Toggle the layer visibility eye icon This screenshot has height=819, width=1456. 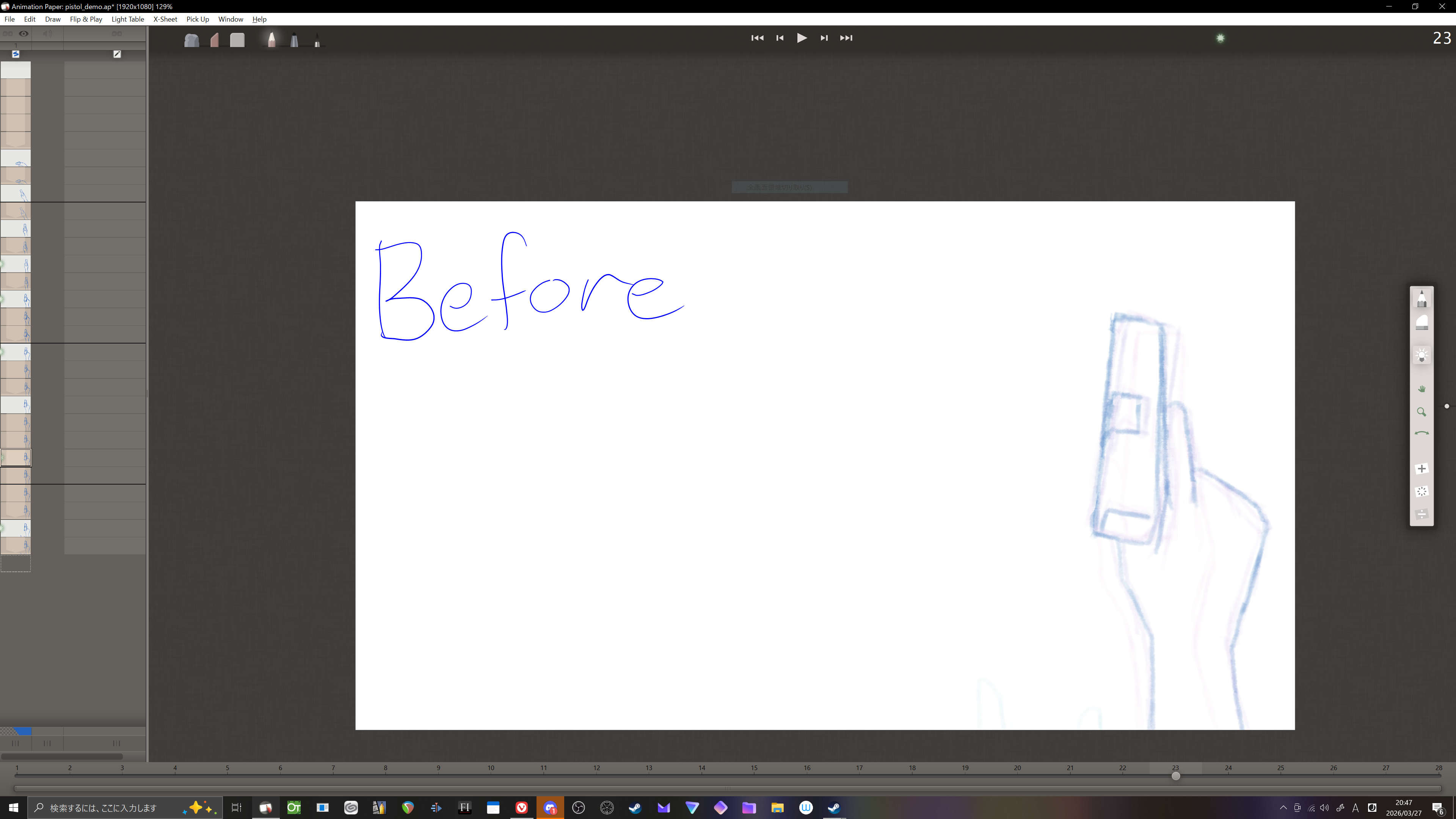click(x=24, y=33)
